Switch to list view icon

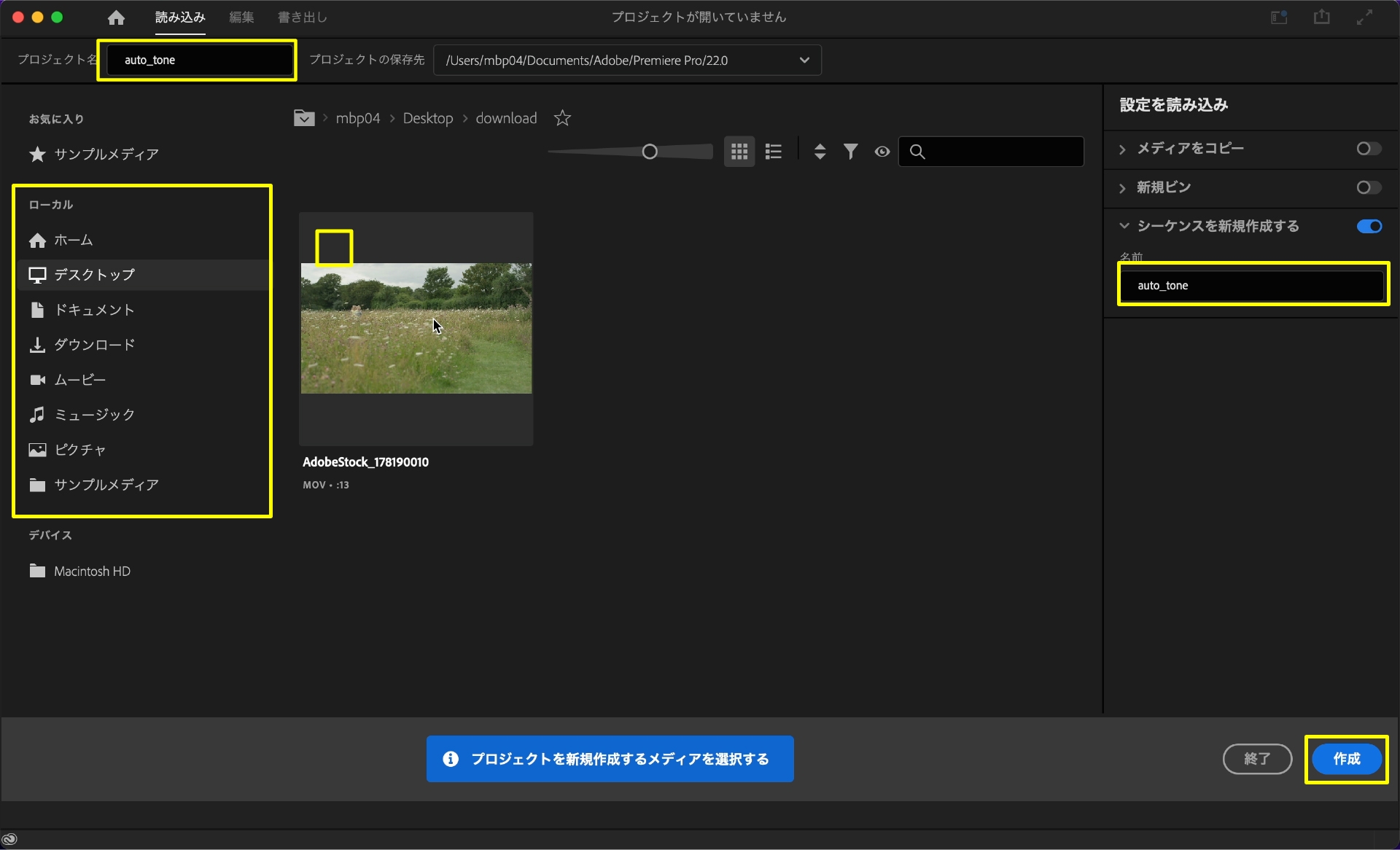(x=773, y=152)
